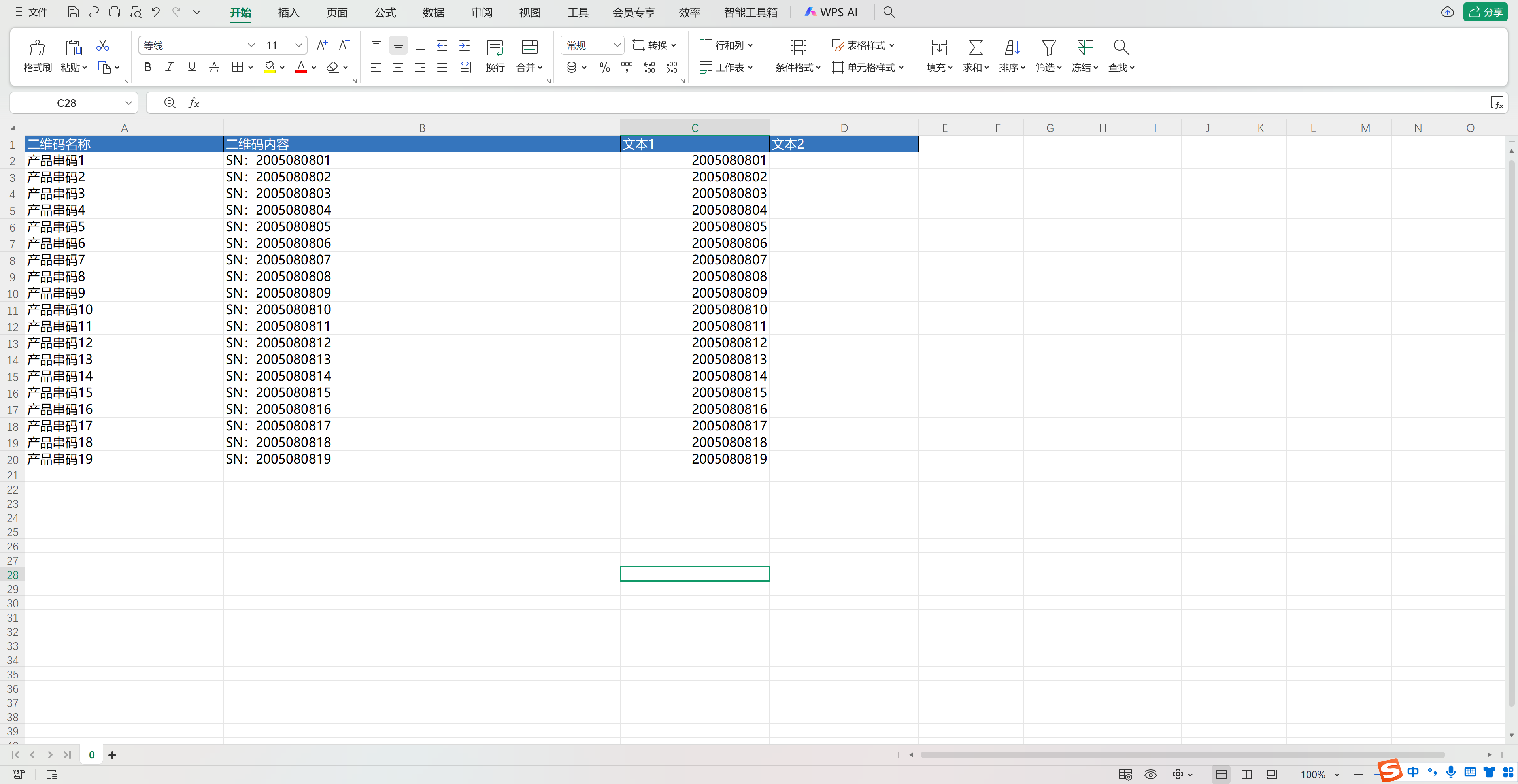This screenshot has height=784, width=1518.
Task: Click the thousands separator icon
Action: 627,68
